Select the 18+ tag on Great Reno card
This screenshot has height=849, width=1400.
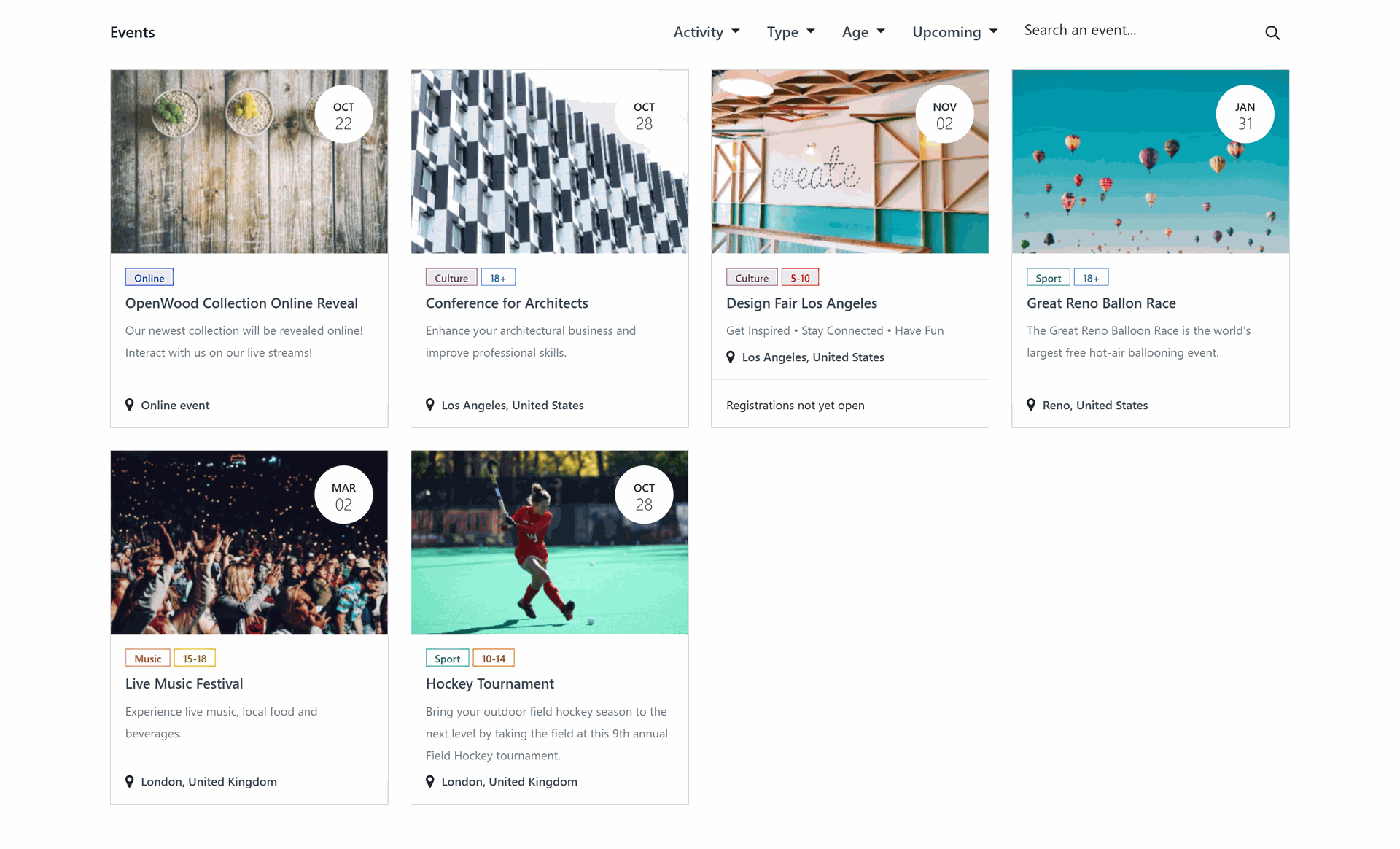click(1091, 278)
